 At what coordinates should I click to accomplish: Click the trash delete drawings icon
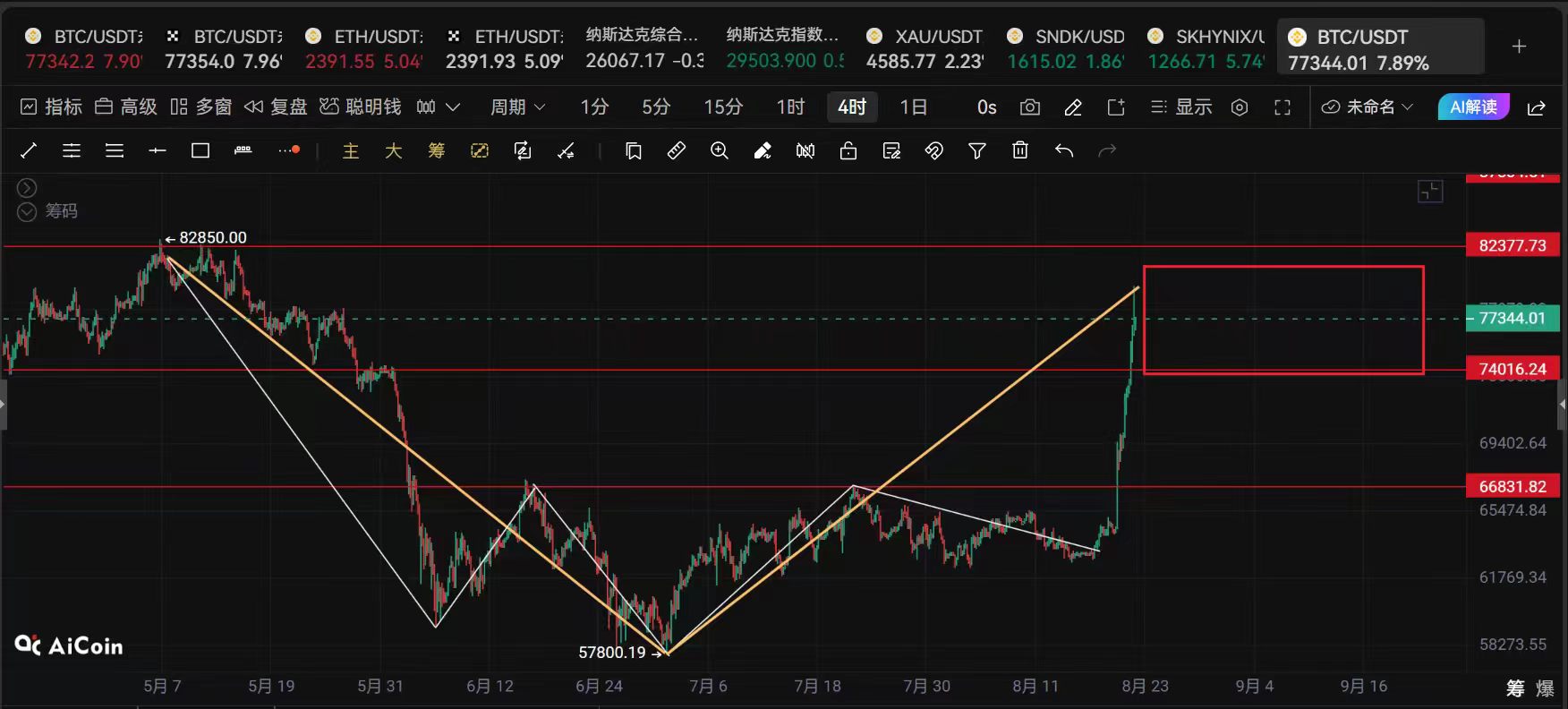coord(1020,150)
